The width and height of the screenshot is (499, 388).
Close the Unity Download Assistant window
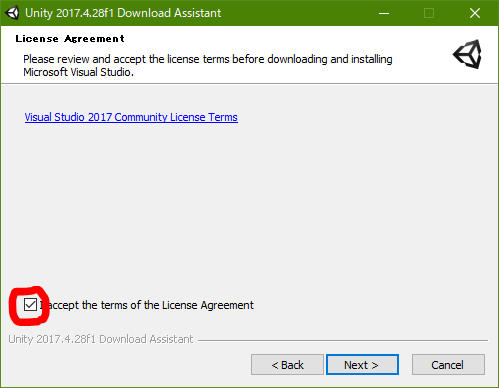click(x=475, y=13)
